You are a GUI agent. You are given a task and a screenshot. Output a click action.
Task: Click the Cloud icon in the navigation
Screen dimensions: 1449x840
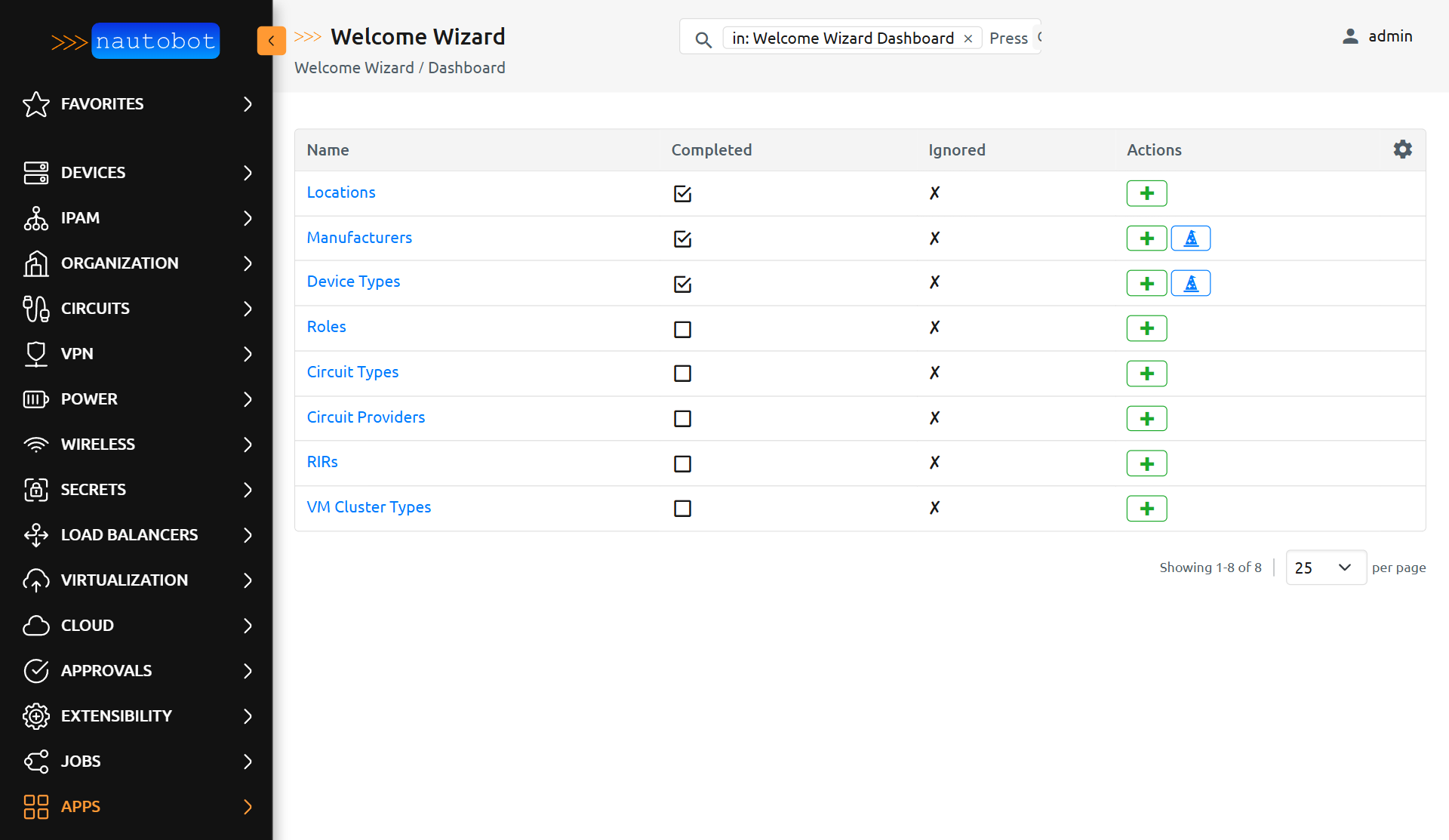tap(35, 625)
